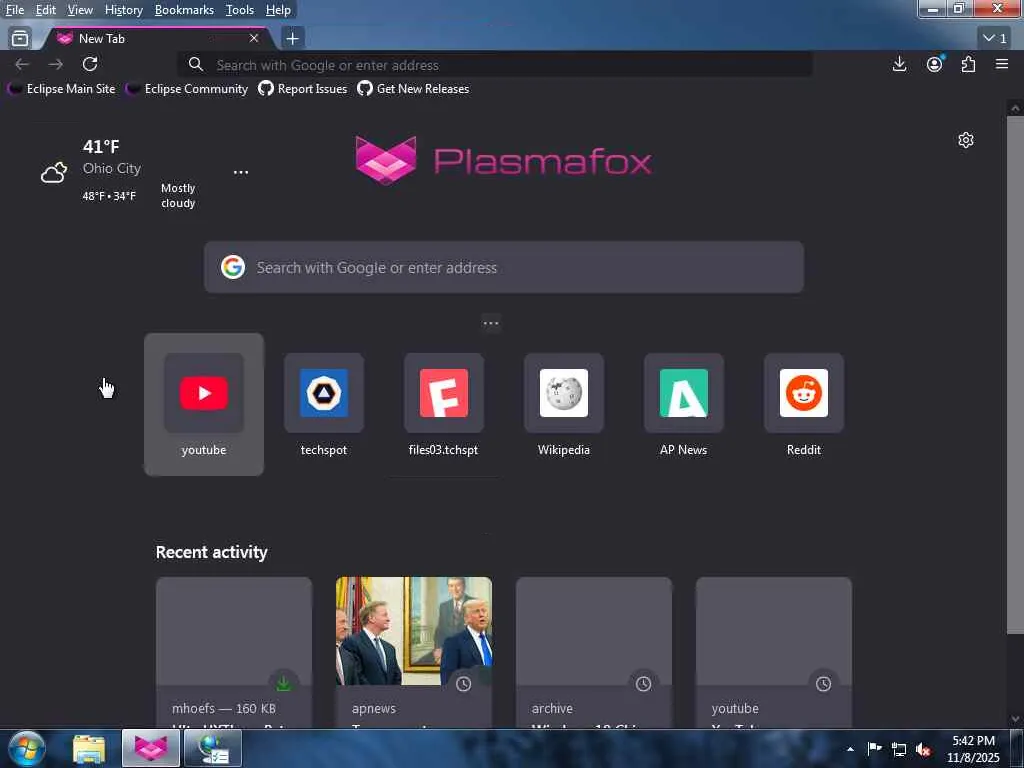1024x768 pixels.
Task: Select the New Tab tab
Action: (157, 39)
